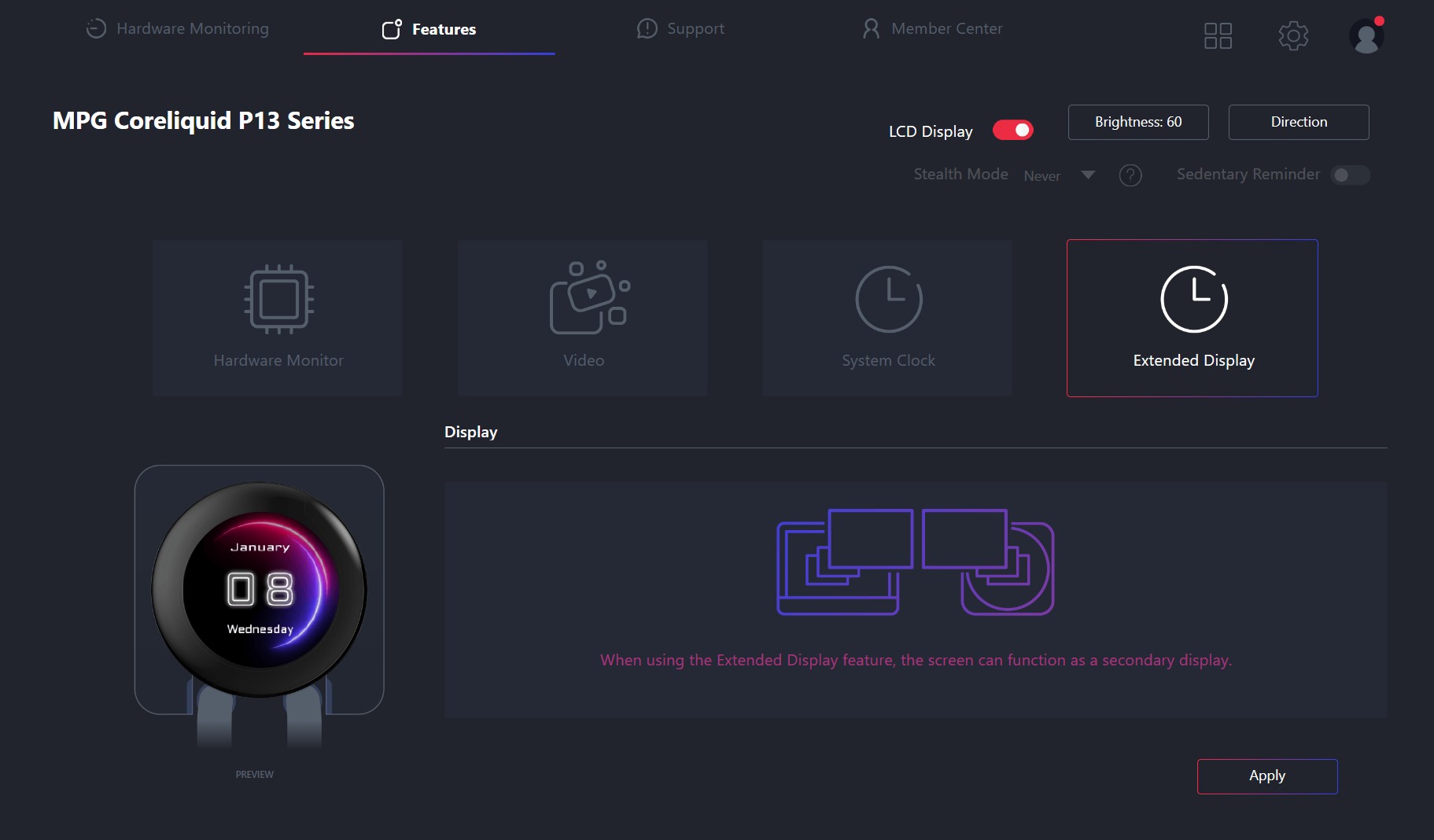Turn off the LCD Display switch
This screenshot has width=1434, height=840.
[1013, 130]
